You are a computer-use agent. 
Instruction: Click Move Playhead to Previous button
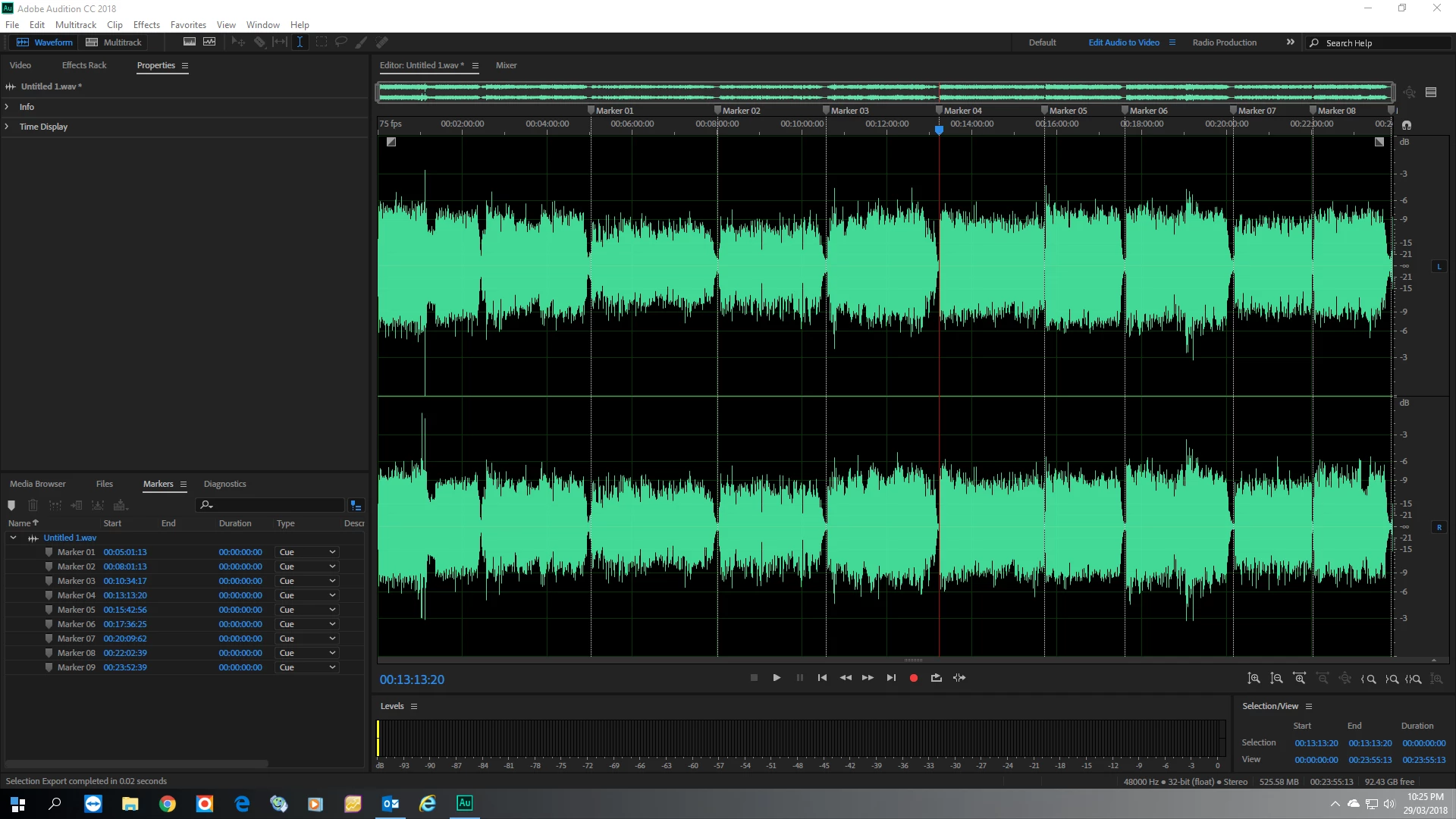[822, 678]
